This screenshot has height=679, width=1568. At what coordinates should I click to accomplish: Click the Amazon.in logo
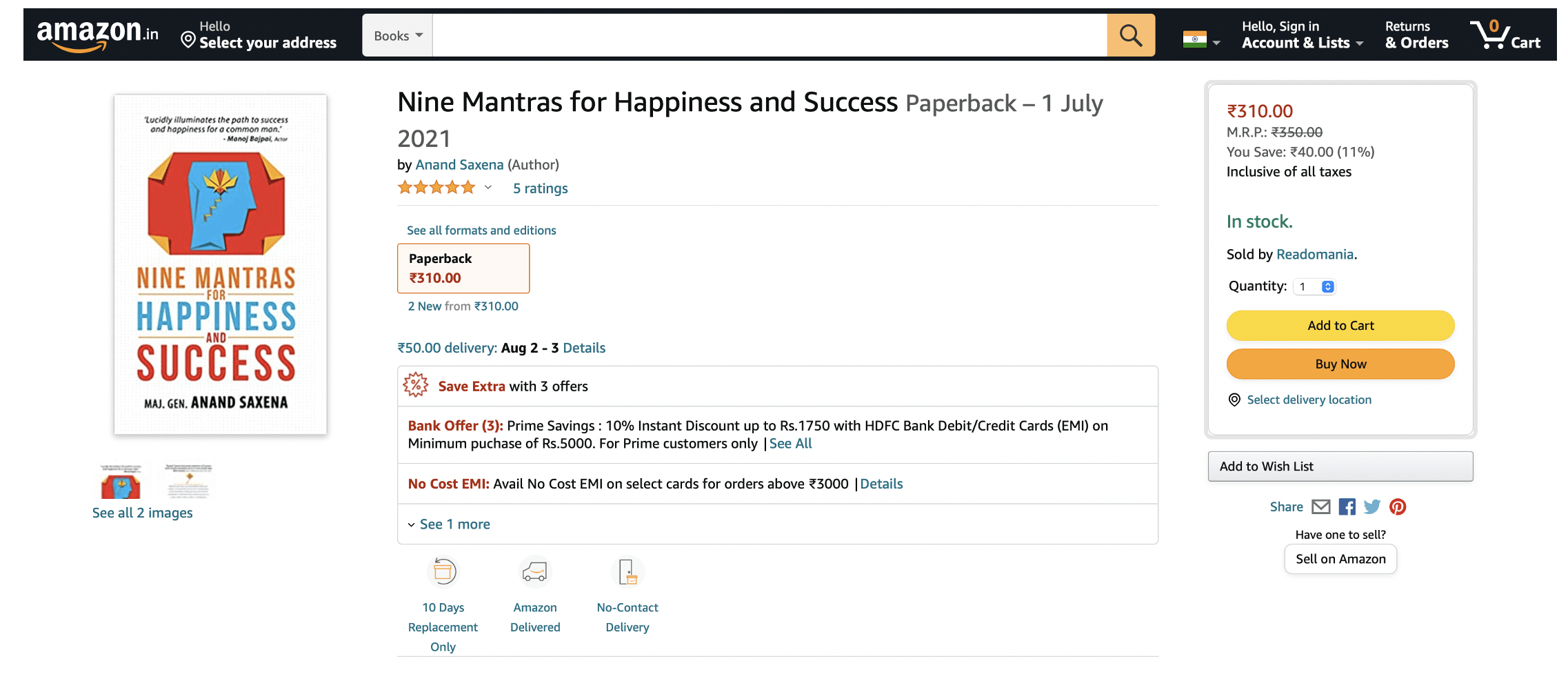click(97, 35)
